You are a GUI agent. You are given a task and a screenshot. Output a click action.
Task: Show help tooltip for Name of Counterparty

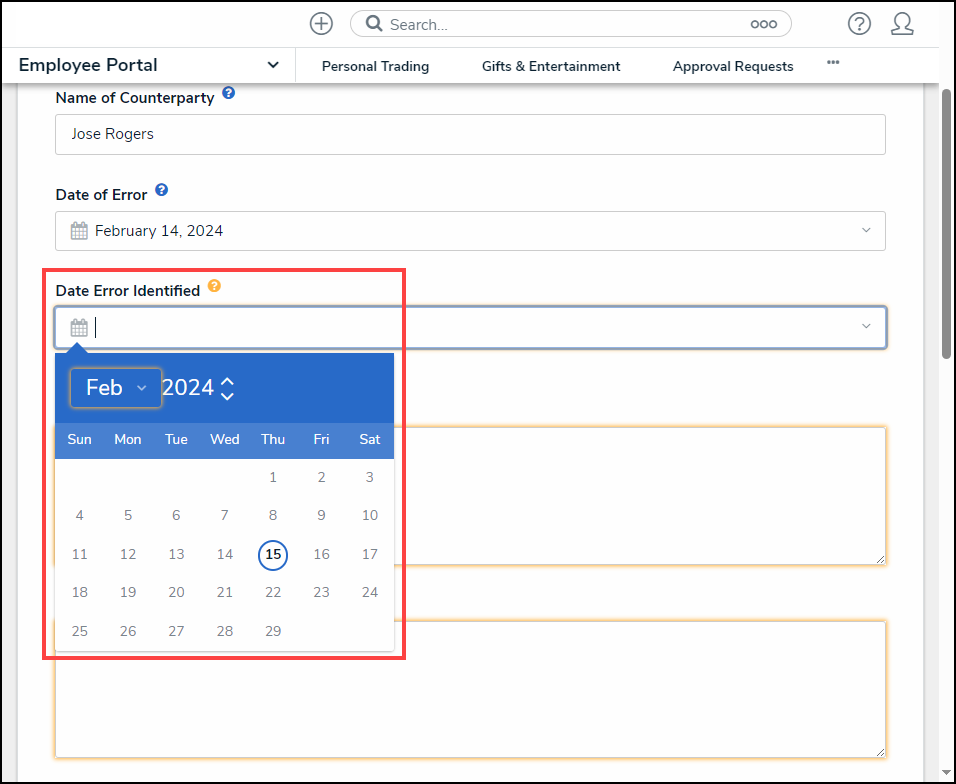[229, 93]
